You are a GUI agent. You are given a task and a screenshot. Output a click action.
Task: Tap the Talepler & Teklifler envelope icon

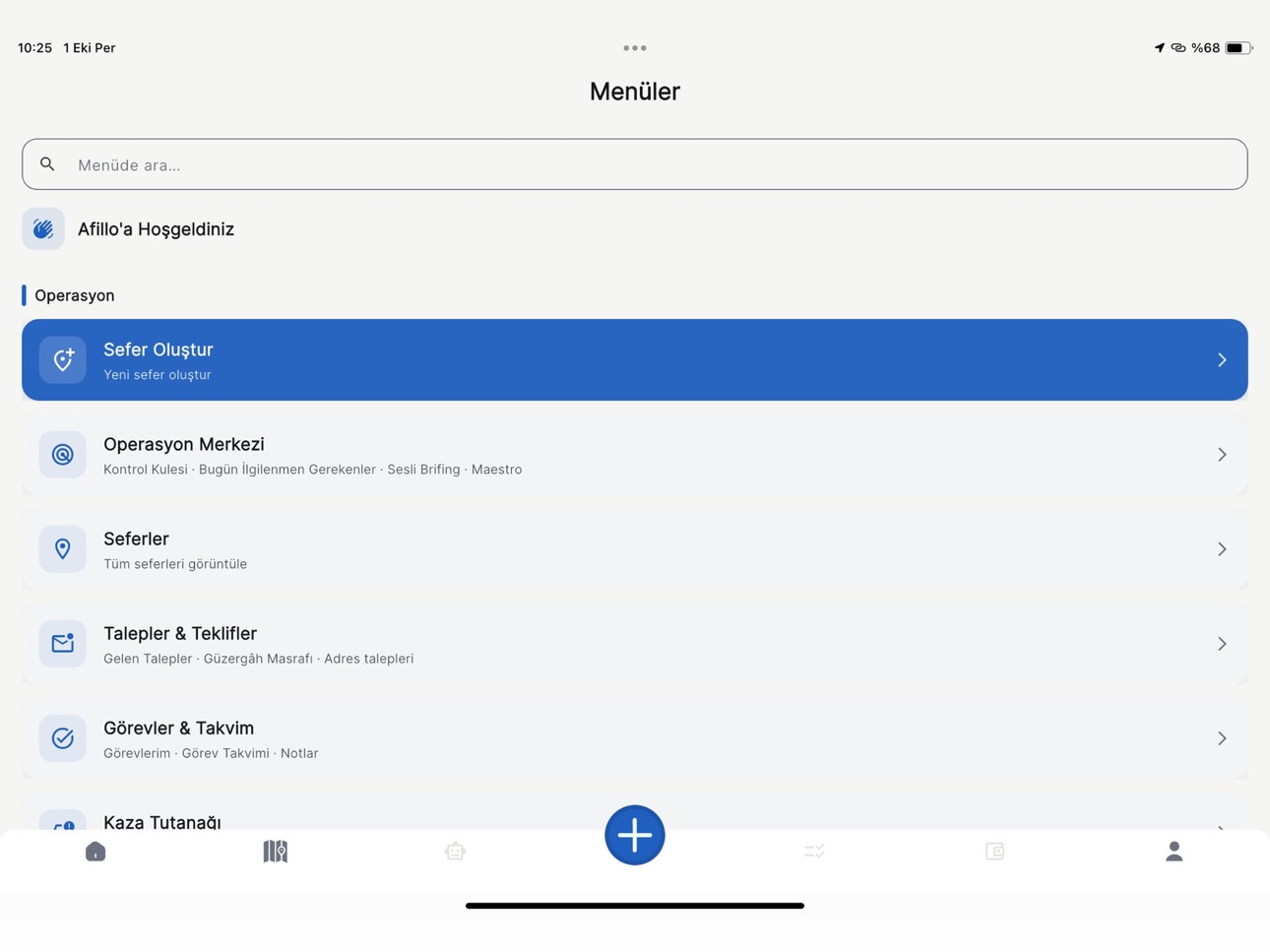[x=63, y=643]
